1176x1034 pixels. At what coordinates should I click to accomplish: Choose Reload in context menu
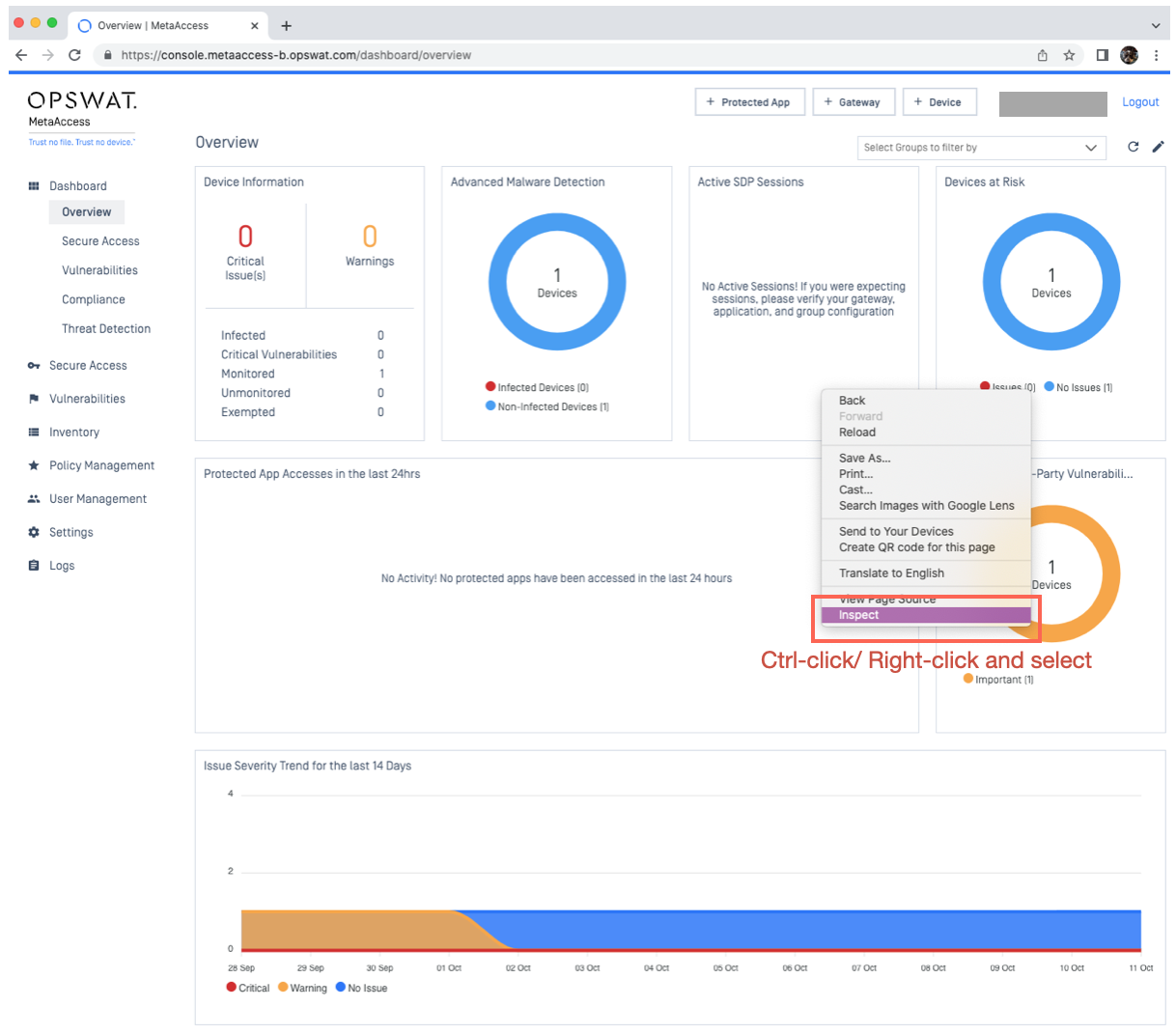point(926,433)
